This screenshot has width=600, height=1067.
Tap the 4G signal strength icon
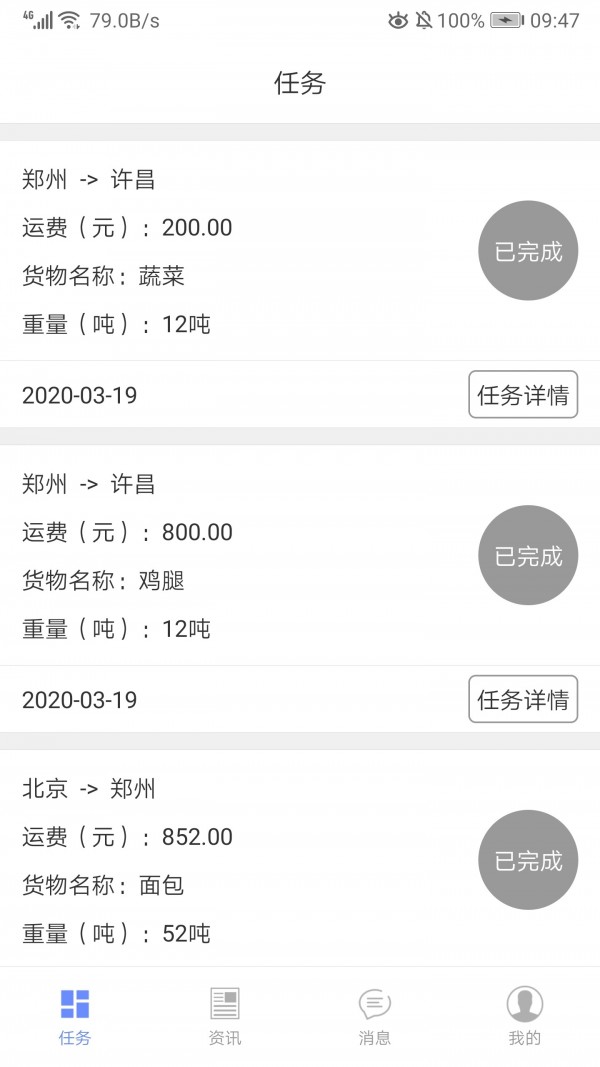[37, 20]
